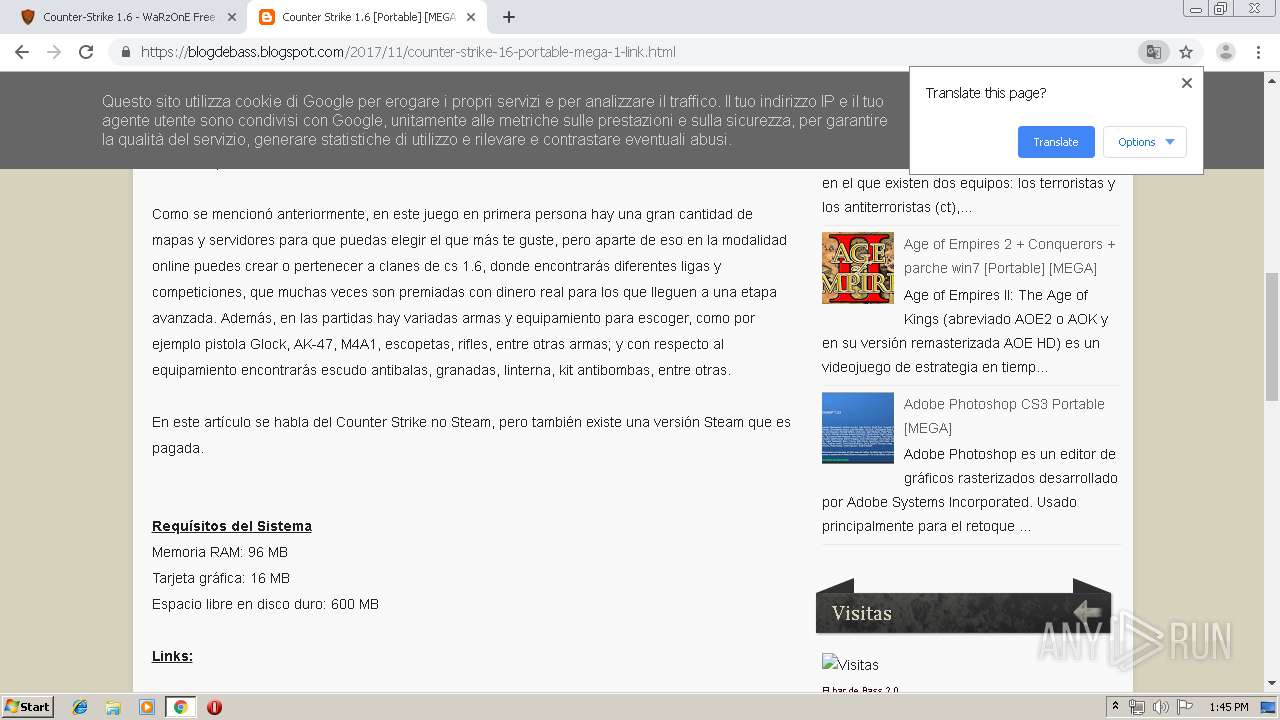
Task: Open the Translate icon in address bar
Action: pos(1153,52)
